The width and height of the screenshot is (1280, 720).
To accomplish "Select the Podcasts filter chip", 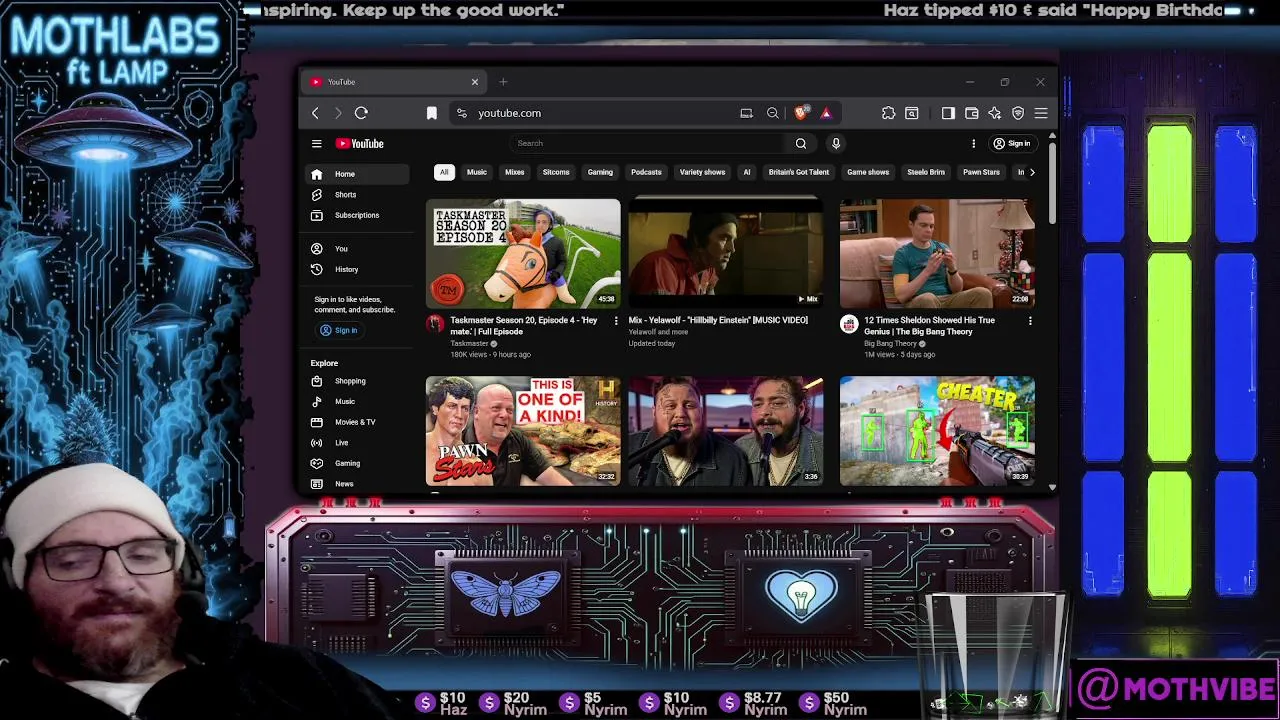I will pos(646,172).
